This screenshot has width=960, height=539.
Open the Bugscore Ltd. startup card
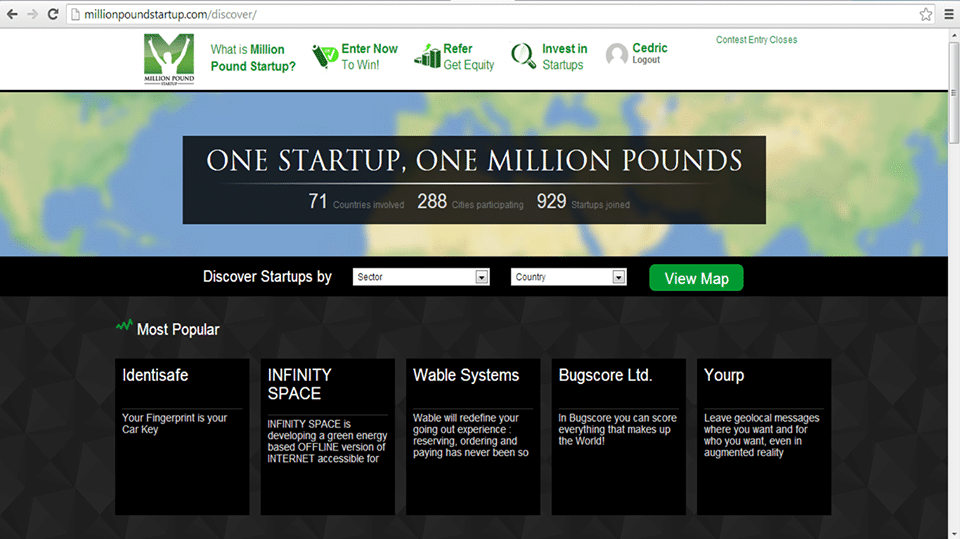tap(618, 437)
